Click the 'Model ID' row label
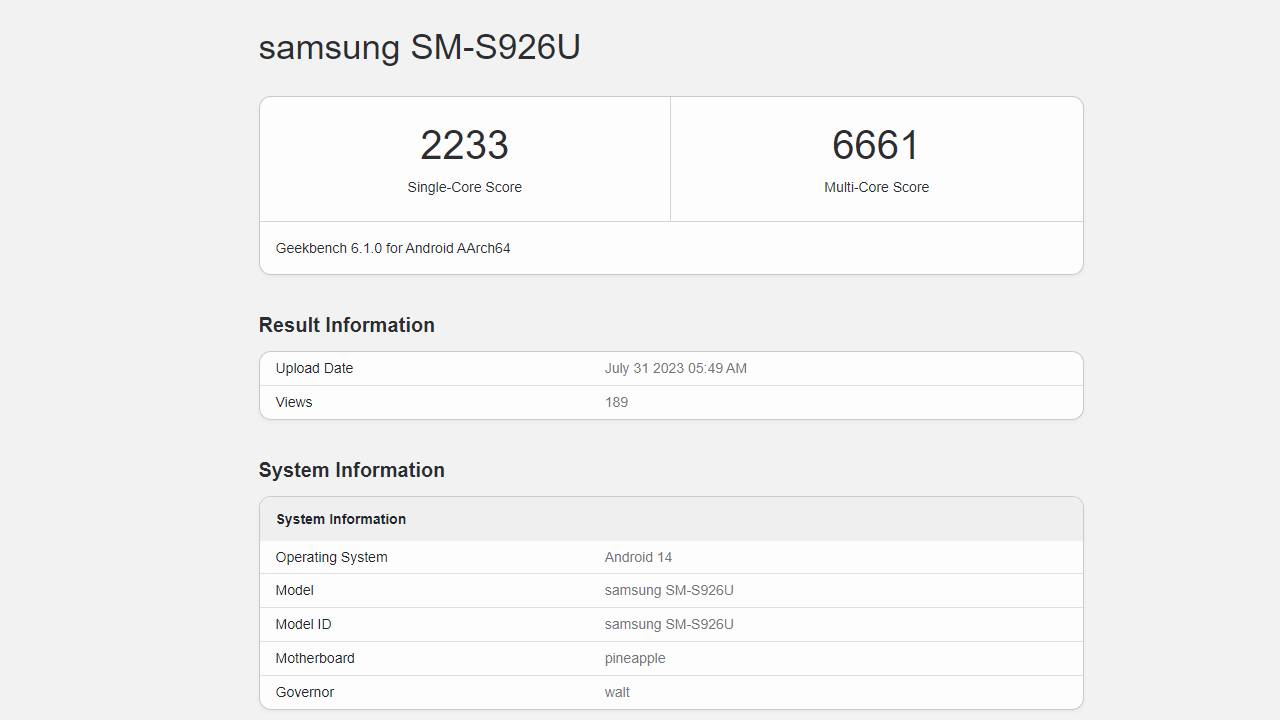This screenshot has width=1280, height=720. pos(303,624)
